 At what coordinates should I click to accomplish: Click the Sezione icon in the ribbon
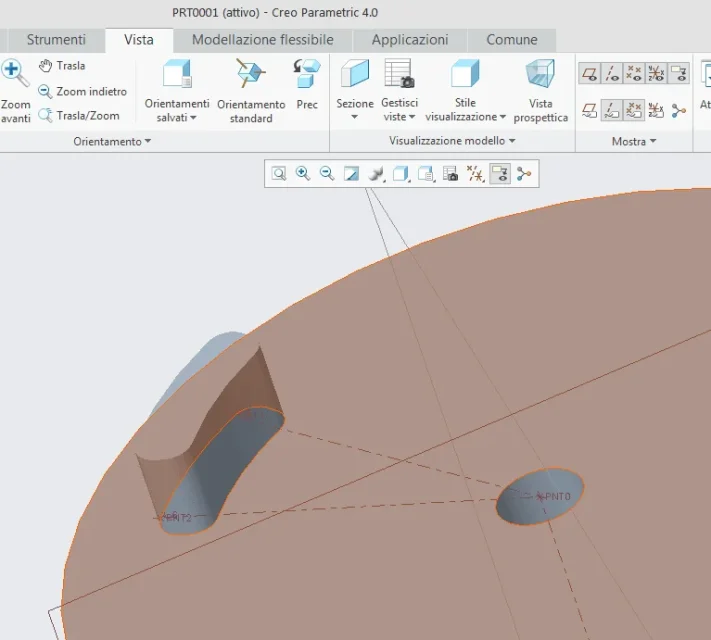(355, 73)
